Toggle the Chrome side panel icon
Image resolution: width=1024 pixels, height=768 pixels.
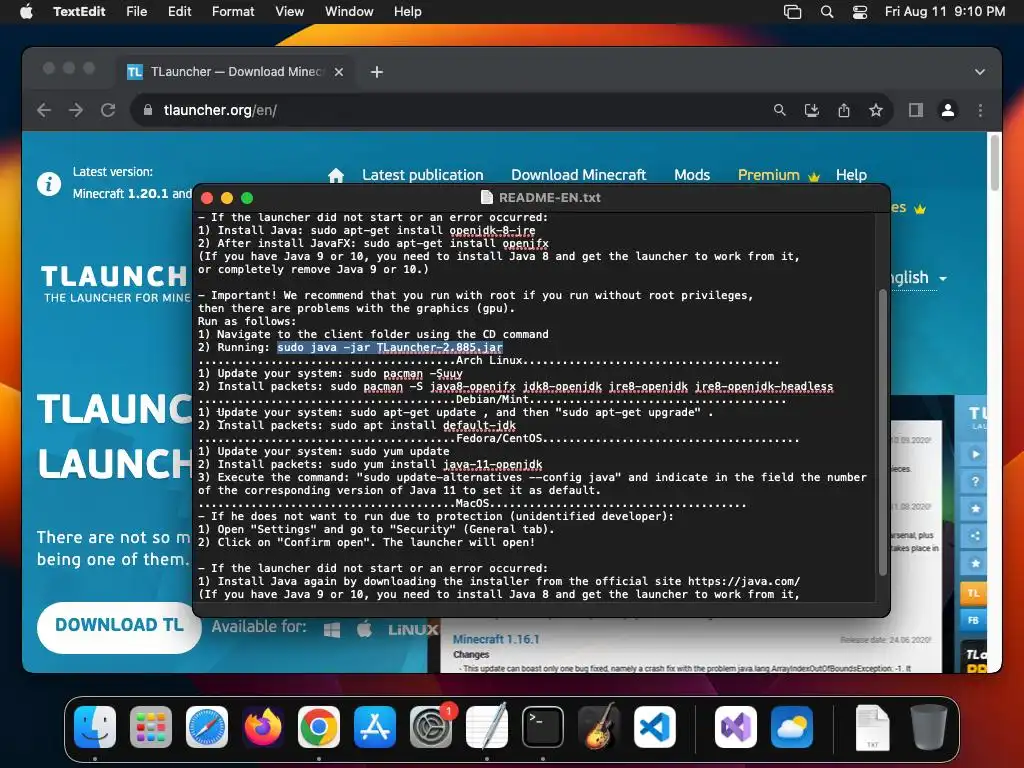coord(916,110)
